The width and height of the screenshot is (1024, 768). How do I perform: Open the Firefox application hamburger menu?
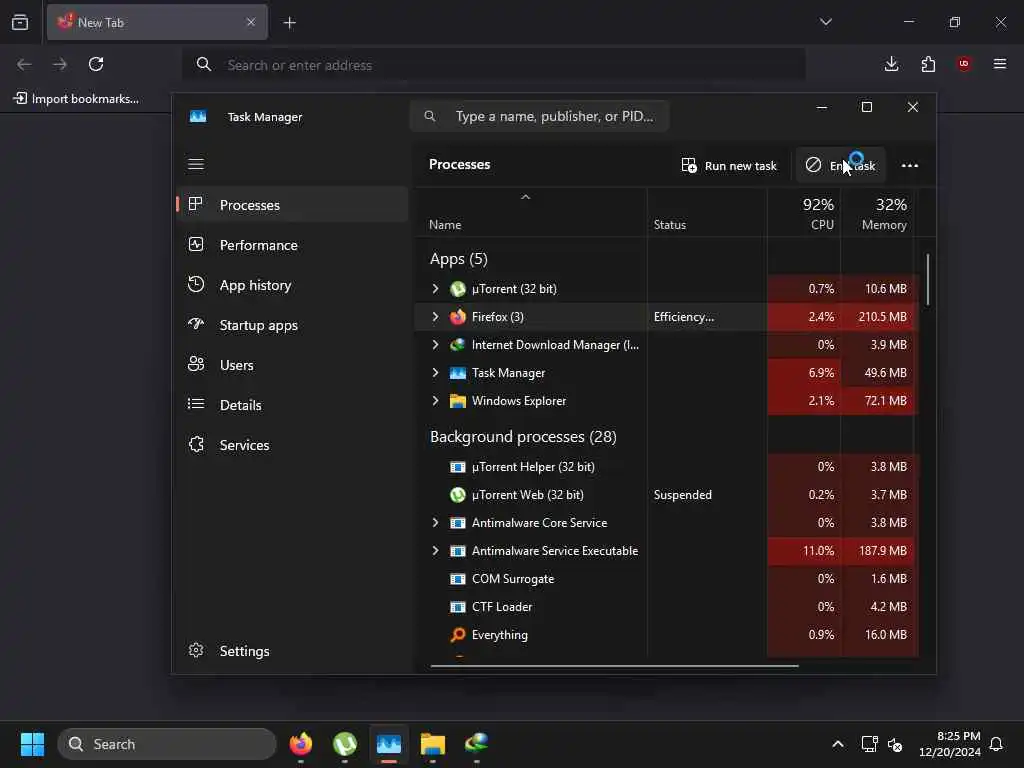[x=1000, y=64]
